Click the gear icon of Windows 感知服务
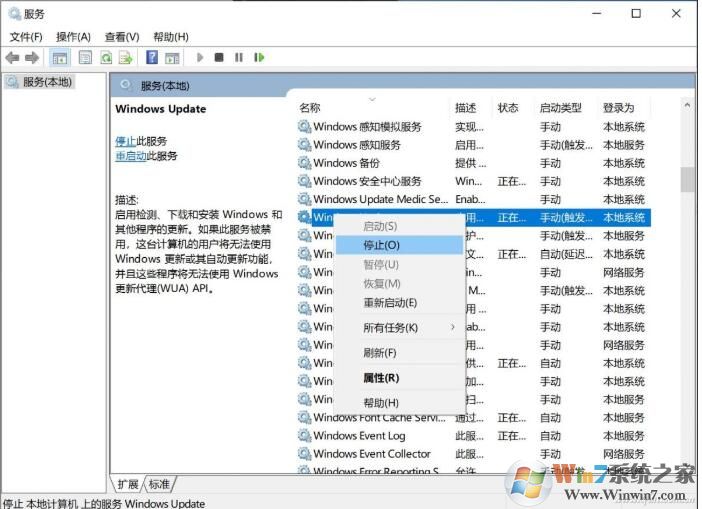 click(304, 145)
